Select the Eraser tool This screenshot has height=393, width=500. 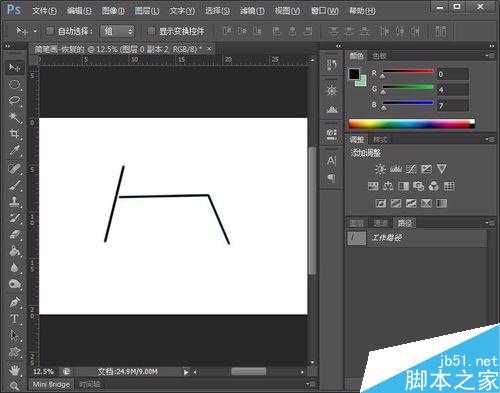pos(14,235)
